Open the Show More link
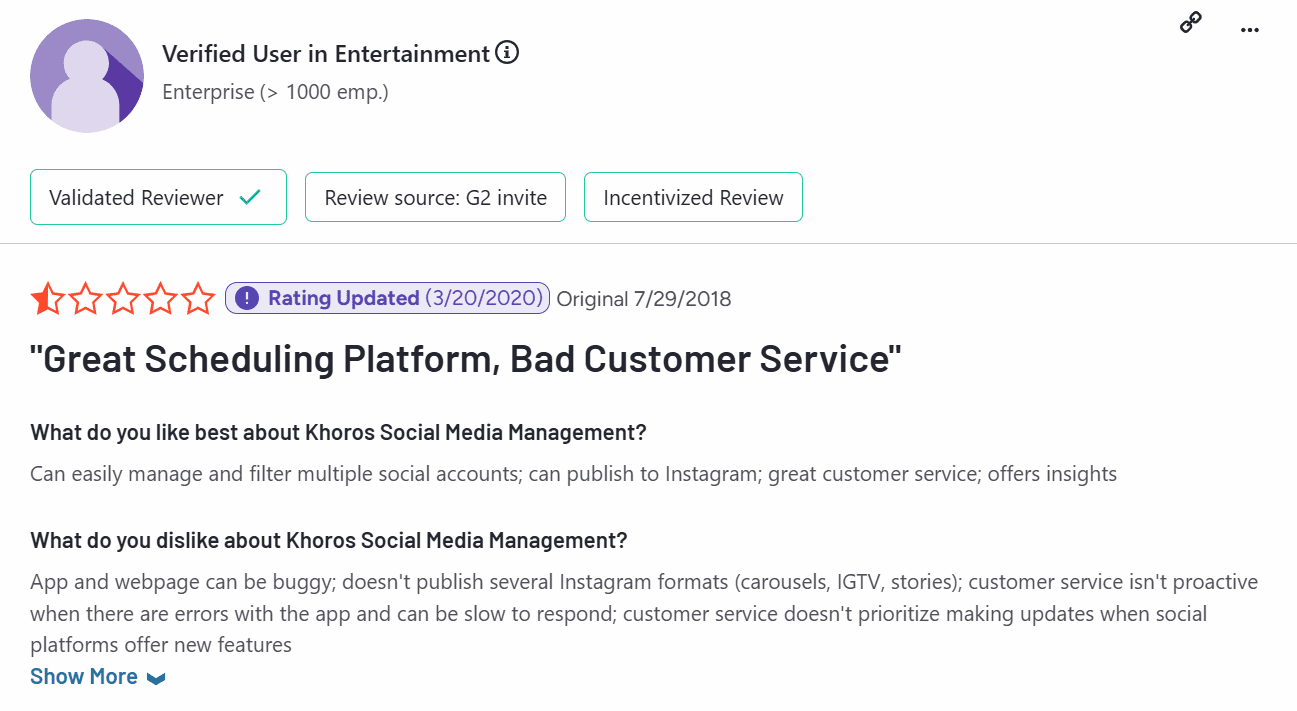The image size is (1297, 711). tap(84, 677)
